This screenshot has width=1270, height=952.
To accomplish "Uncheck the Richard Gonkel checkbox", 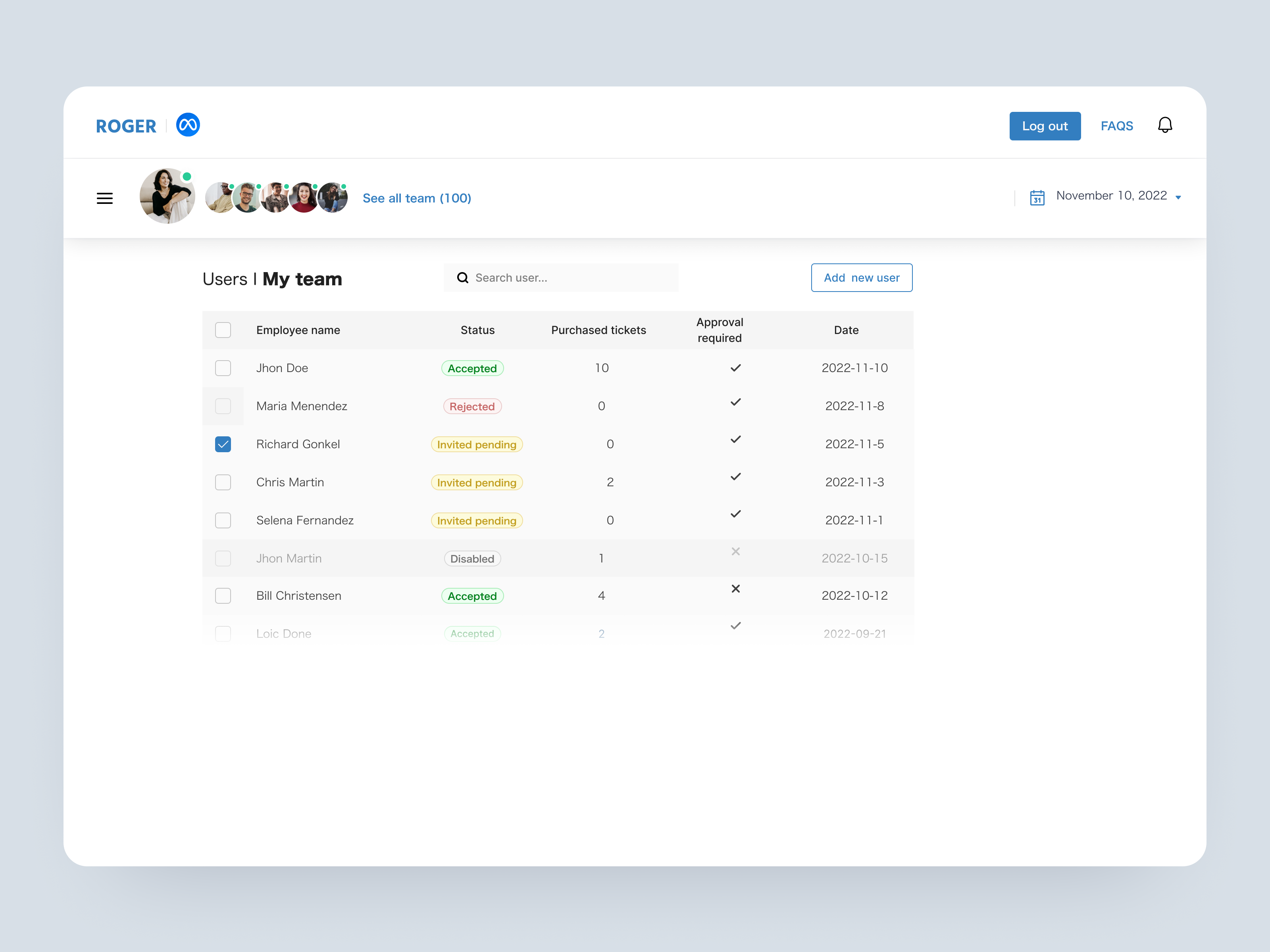I will [223, 444].
